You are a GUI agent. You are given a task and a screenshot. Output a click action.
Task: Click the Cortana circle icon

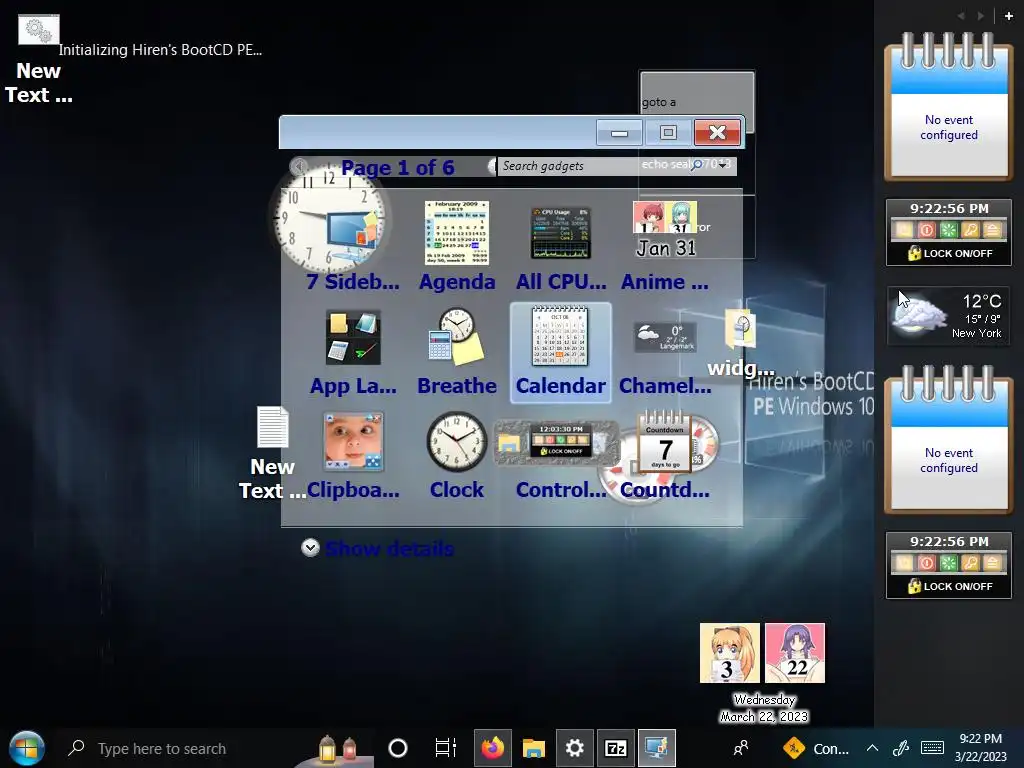pos(398,748)
